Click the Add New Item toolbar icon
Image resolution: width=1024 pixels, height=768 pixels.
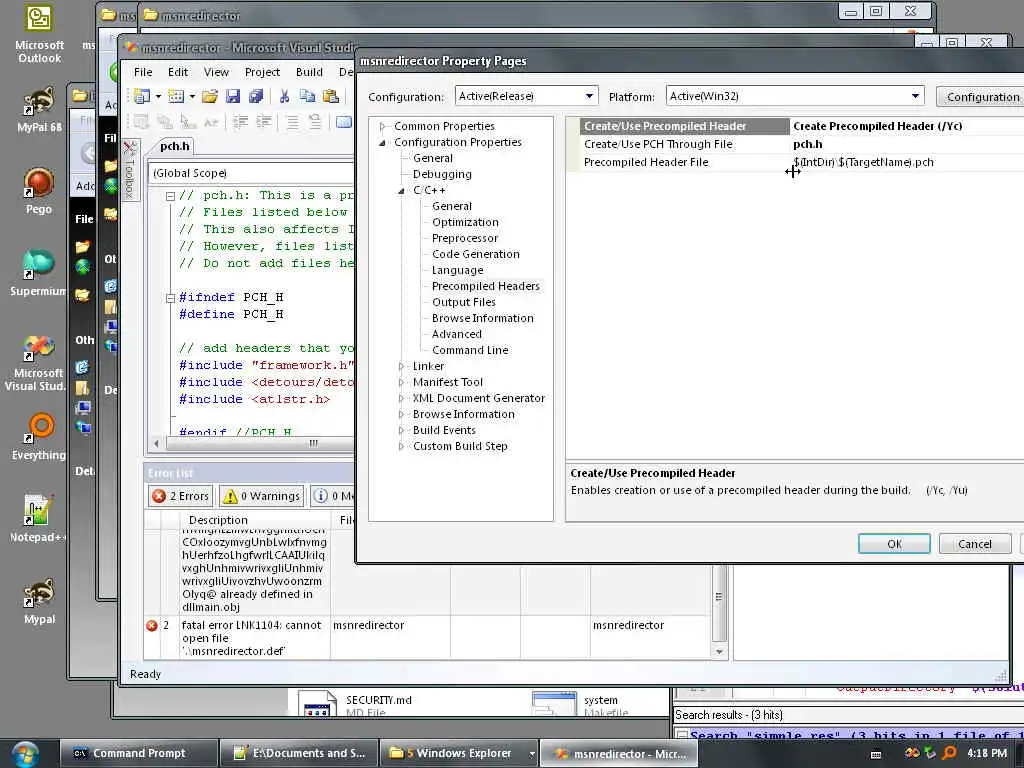point(176,96)
